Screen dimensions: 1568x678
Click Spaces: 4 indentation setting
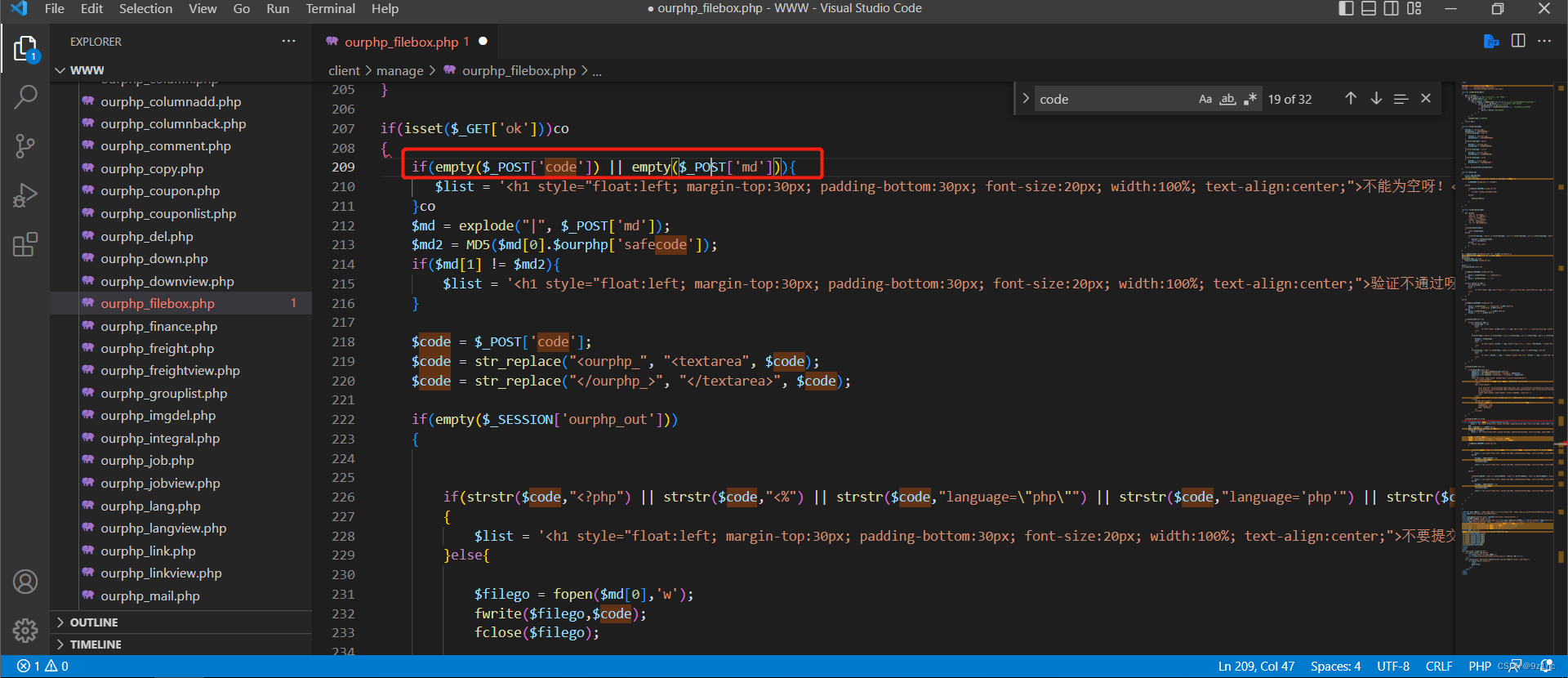(1335, 667)
